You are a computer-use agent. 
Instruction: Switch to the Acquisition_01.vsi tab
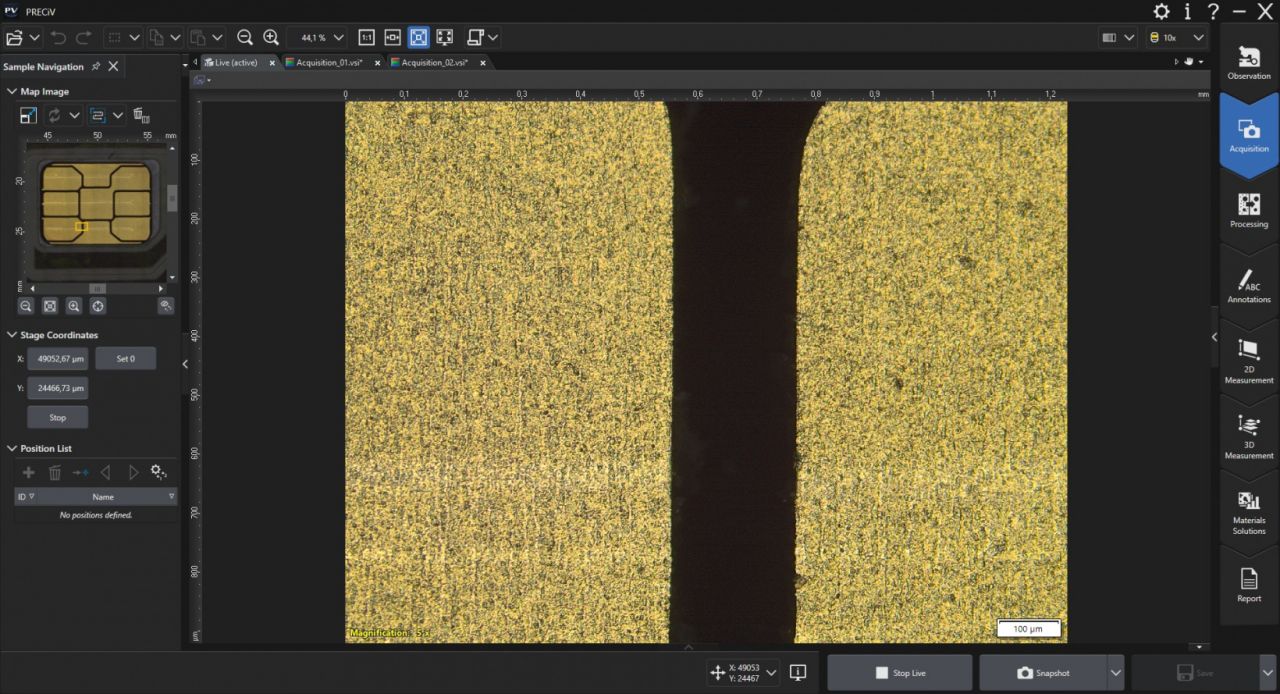coord(331,62)
